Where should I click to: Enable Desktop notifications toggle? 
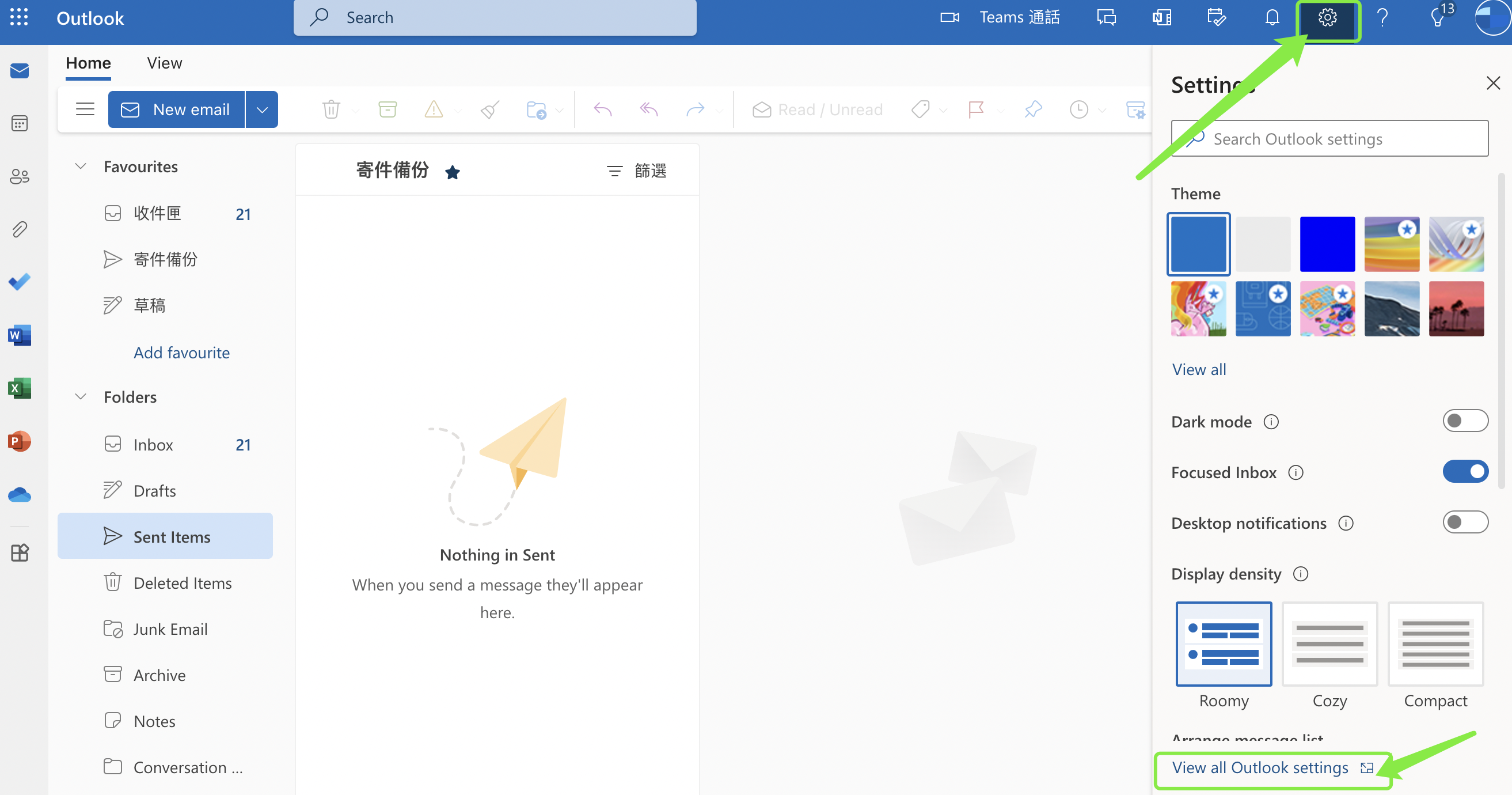point(1464,523)
